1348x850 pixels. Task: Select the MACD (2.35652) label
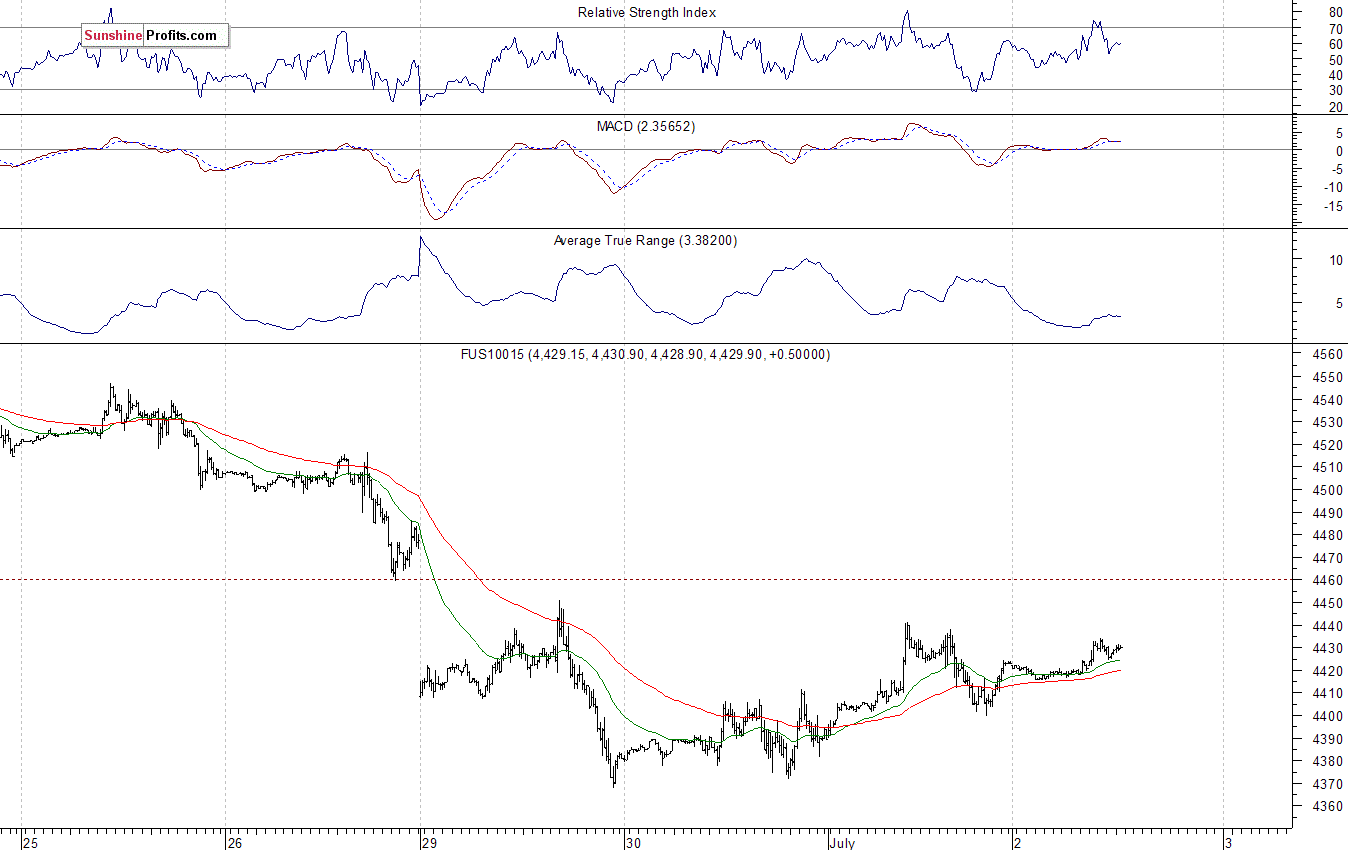coord(646,127)
